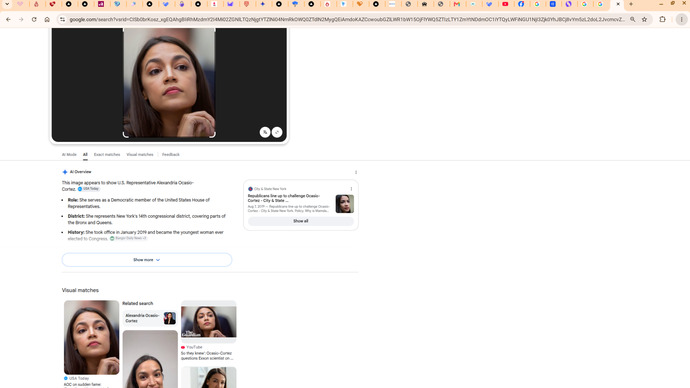Open the Exact matches tab

[107, 154]
